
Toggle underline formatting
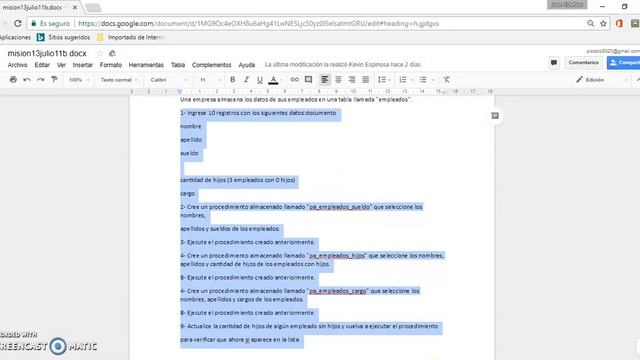click(x=260, y=80)
